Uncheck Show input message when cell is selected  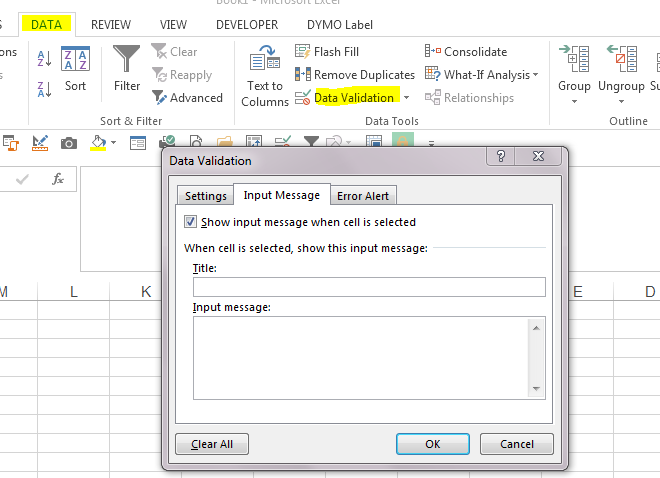[191, 222]
